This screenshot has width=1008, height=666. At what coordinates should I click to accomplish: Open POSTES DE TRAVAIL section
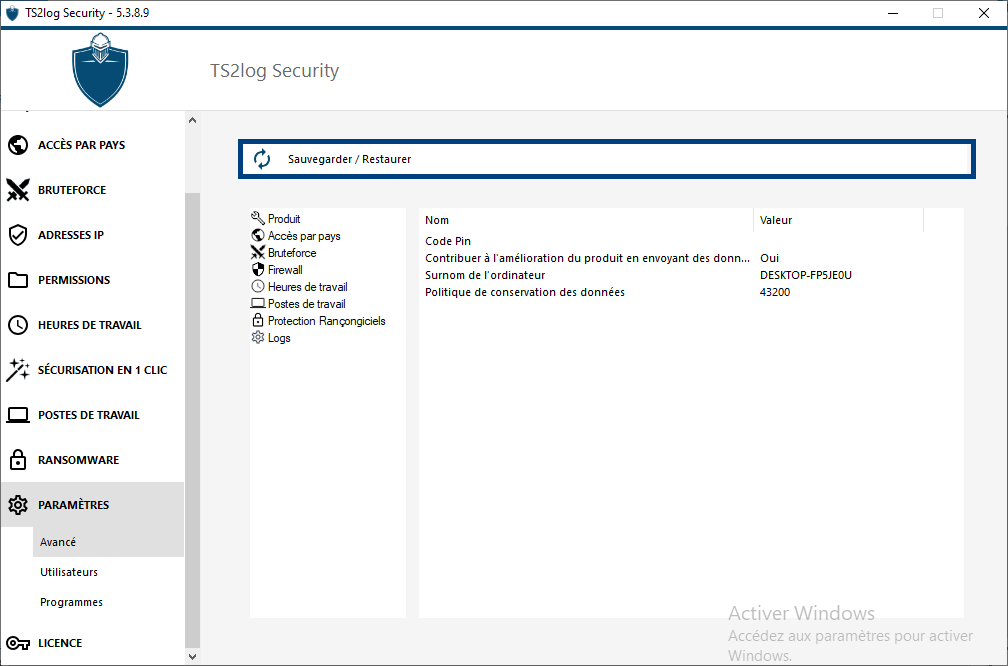(x=93, y=415)
